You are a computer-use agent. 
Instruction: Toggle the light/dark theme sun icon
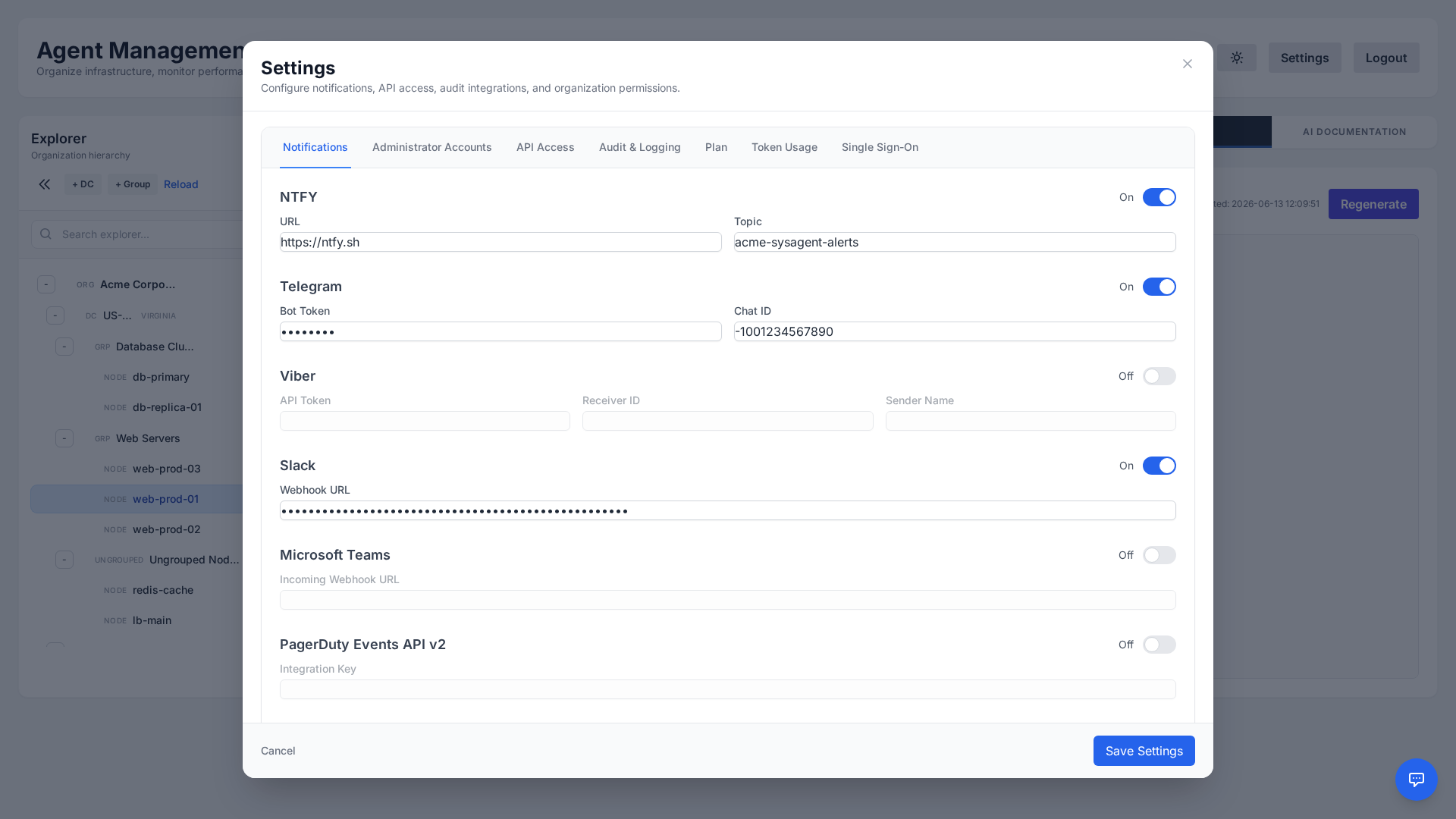click(1237, 58)
